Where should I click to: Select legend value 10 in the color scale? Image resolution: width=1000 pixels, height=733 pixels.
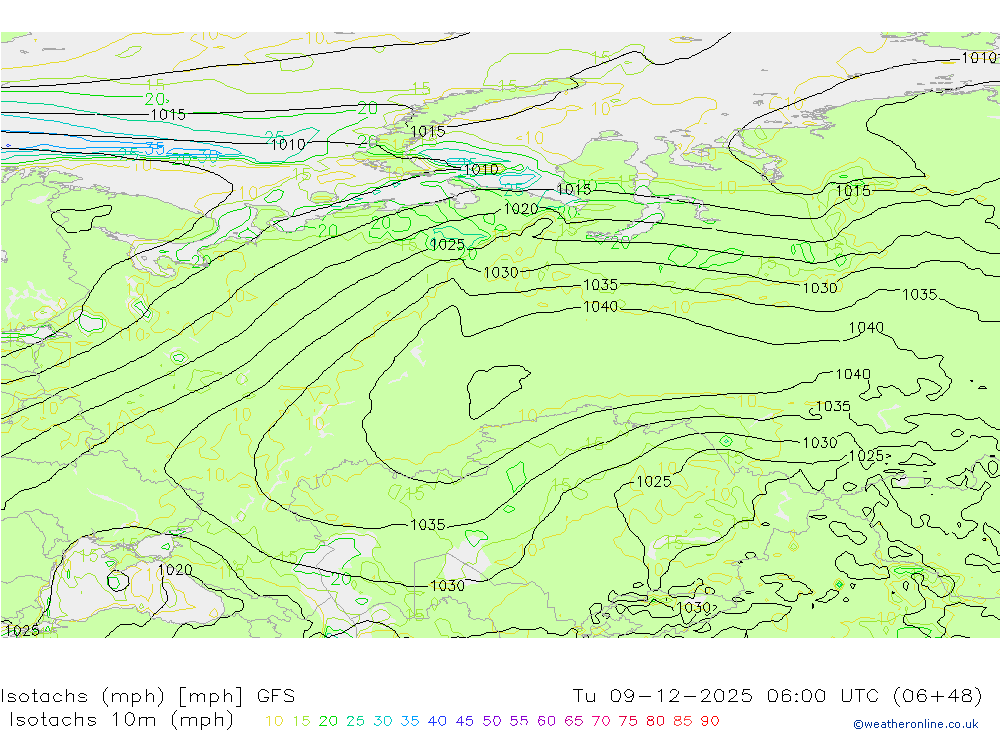tap(274, 721)
